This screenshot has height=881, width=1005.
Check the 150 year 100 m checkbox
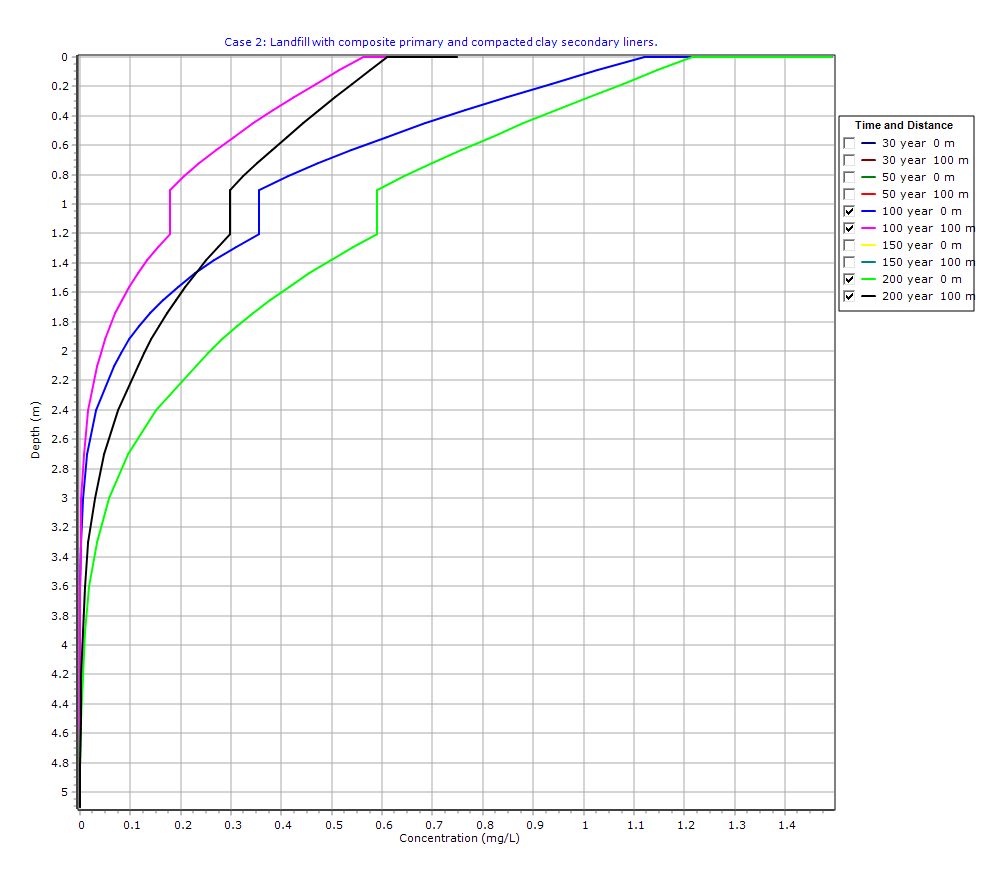coord(849,262)
